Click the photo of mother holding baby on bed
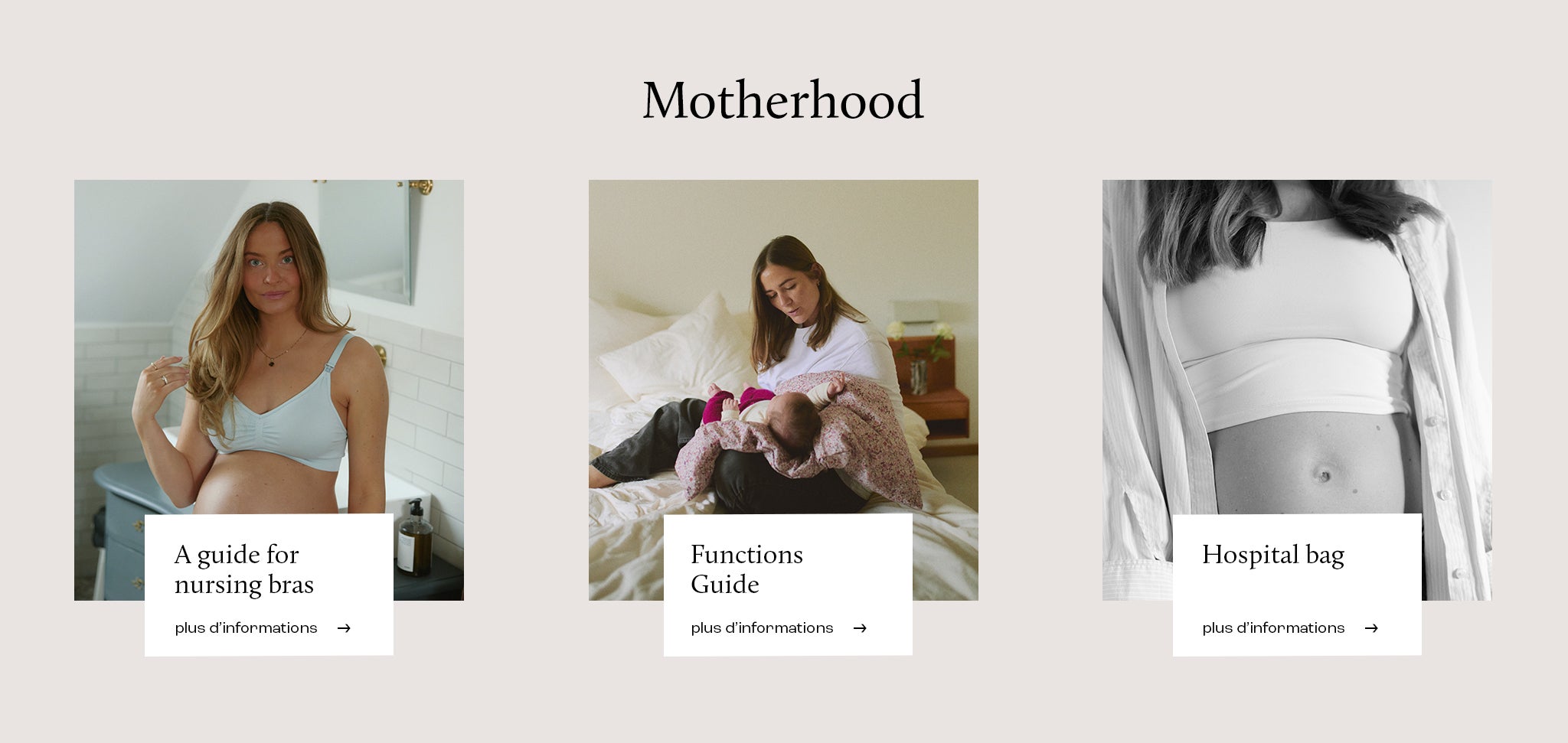1568x743 pixels. click(783, 346)
